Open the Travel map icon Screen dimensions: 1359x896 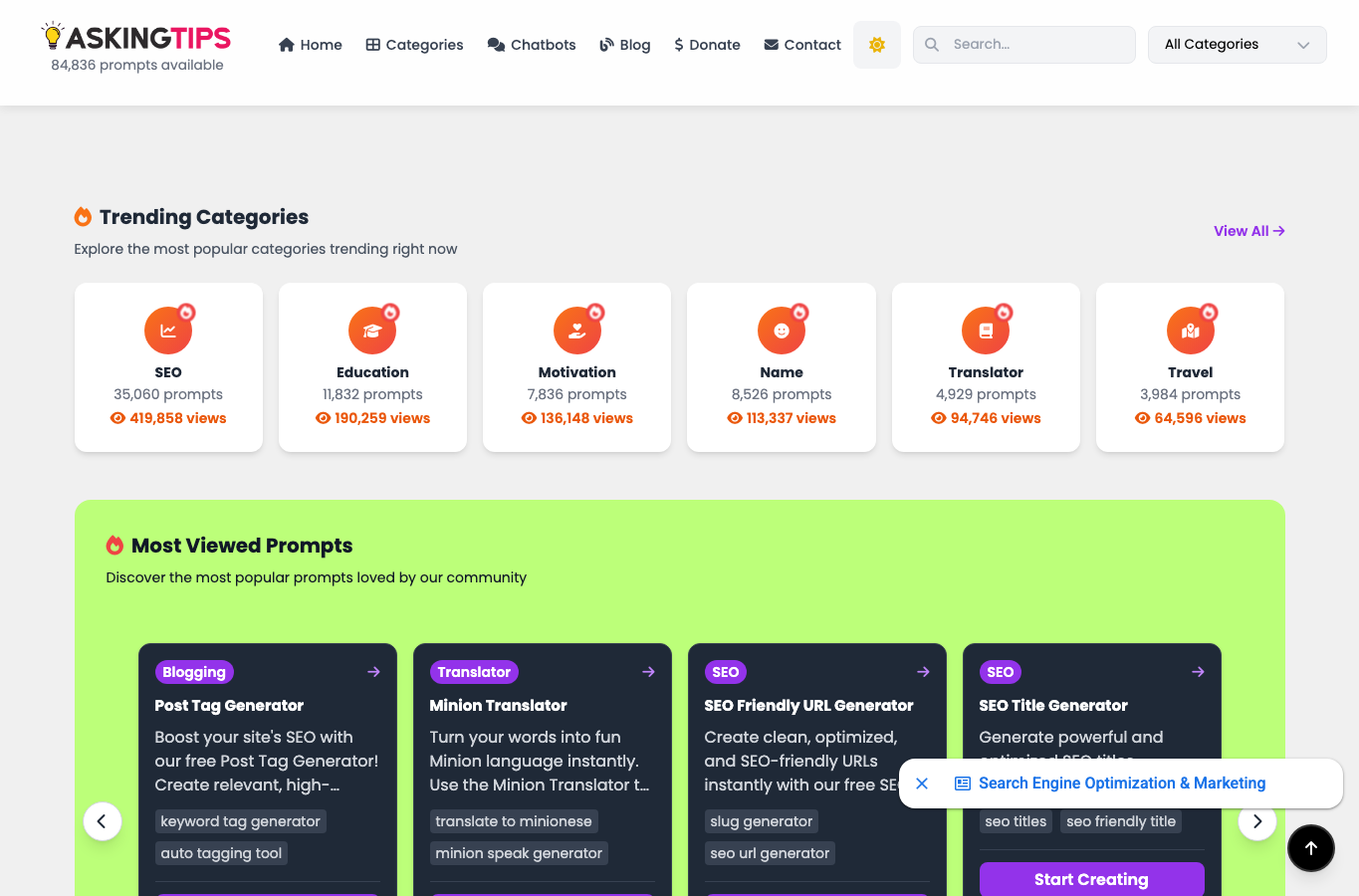(x=1191, y=331)
